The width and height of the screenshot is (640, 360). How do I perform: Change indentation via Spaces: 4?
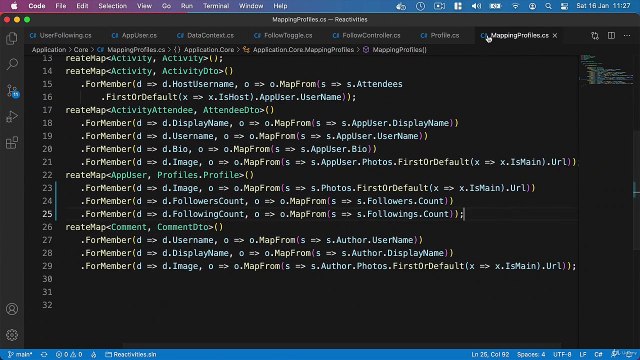tap(531, 354)
